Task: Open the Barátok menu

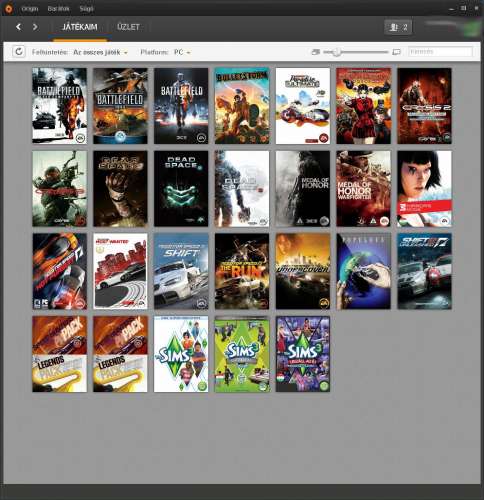Action: click(58, 9)
